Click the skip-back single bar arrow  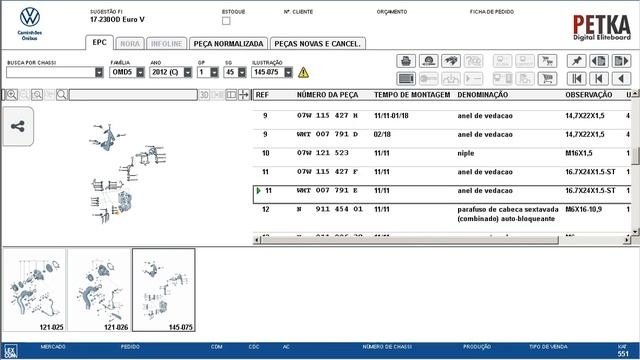[x=599, y=78]
